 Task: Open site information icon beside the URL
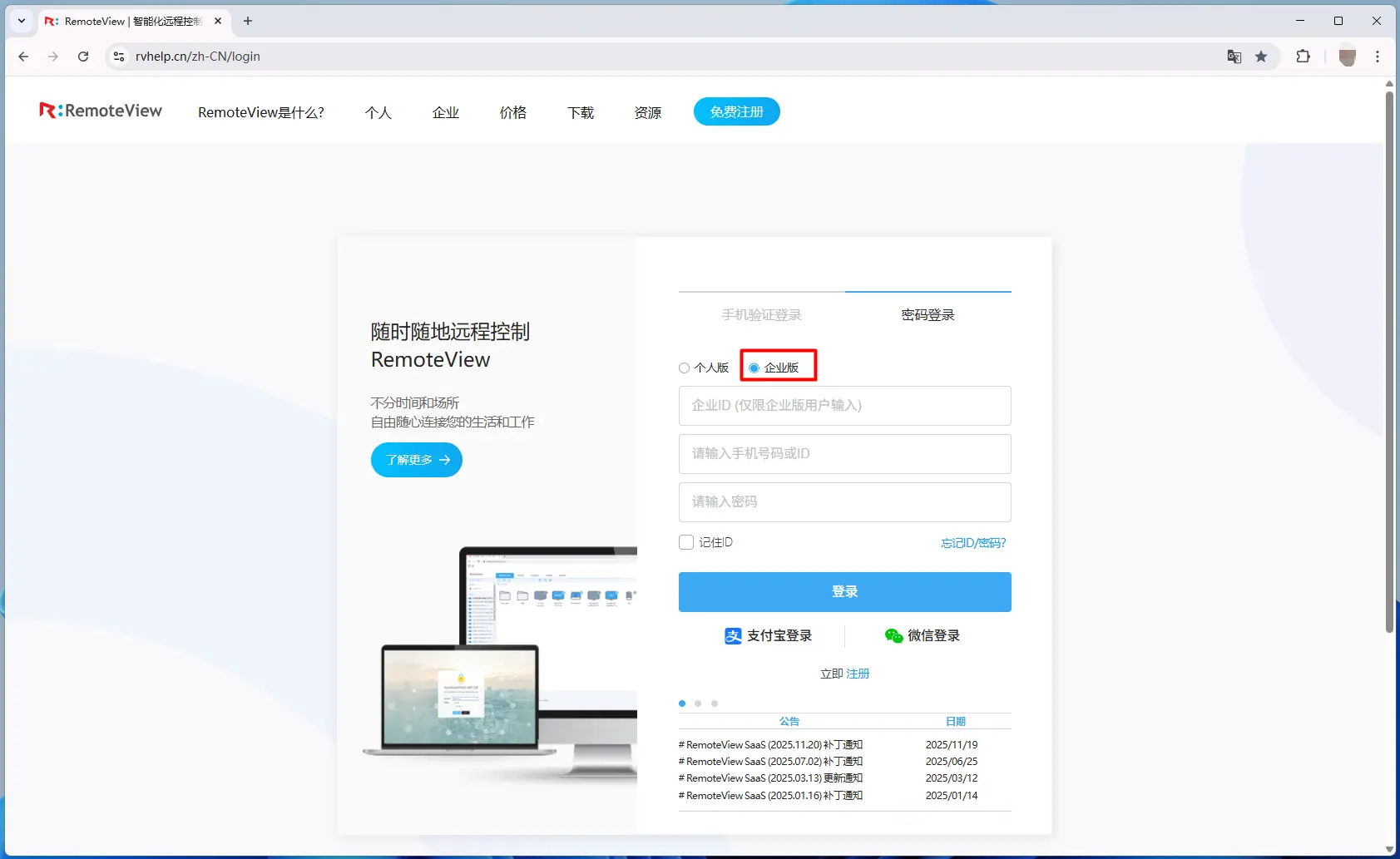click(x=119, y=57)
